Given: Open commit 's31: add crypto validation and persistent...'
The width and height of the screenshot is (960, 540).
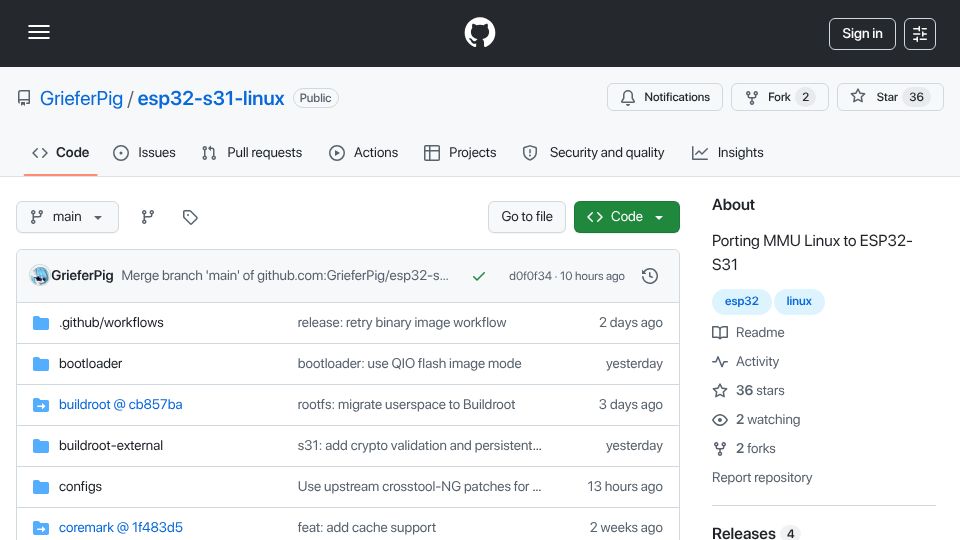Looking at the screenshot, I should [x=419, y=446].
